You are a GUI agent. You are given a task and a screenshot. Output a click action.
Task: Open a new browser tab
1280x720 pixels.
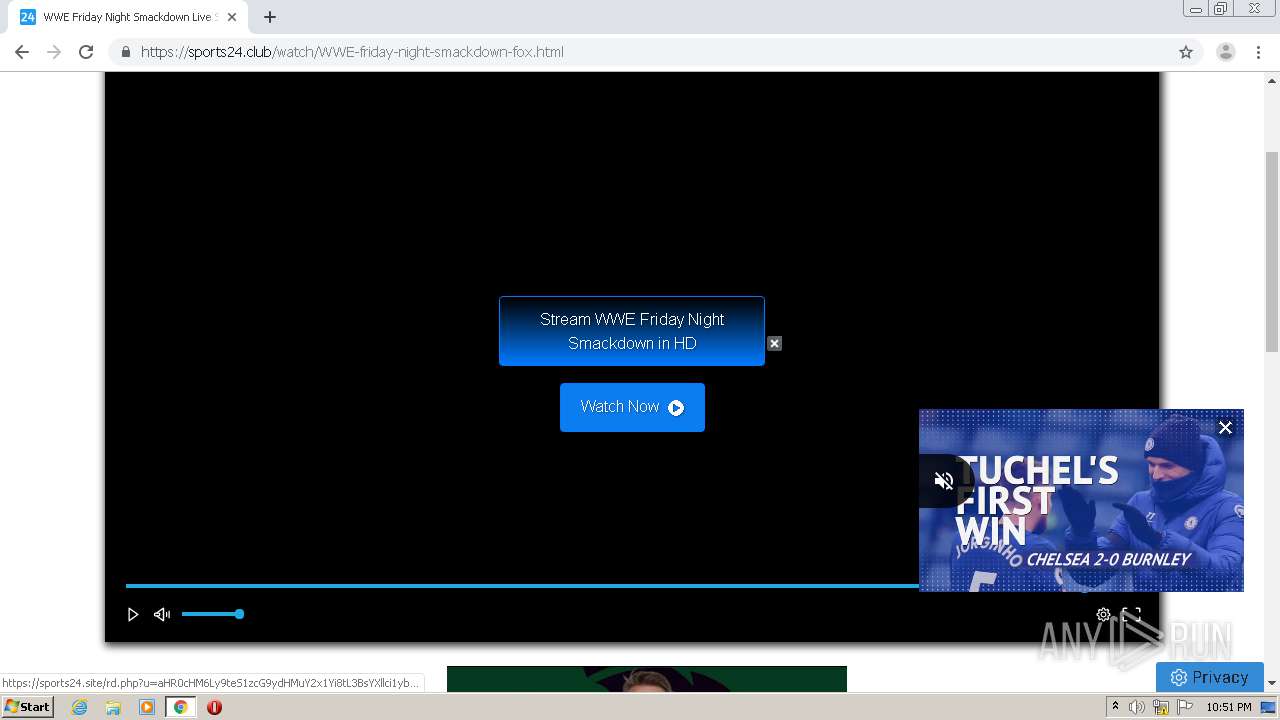[x=270, y=17]
